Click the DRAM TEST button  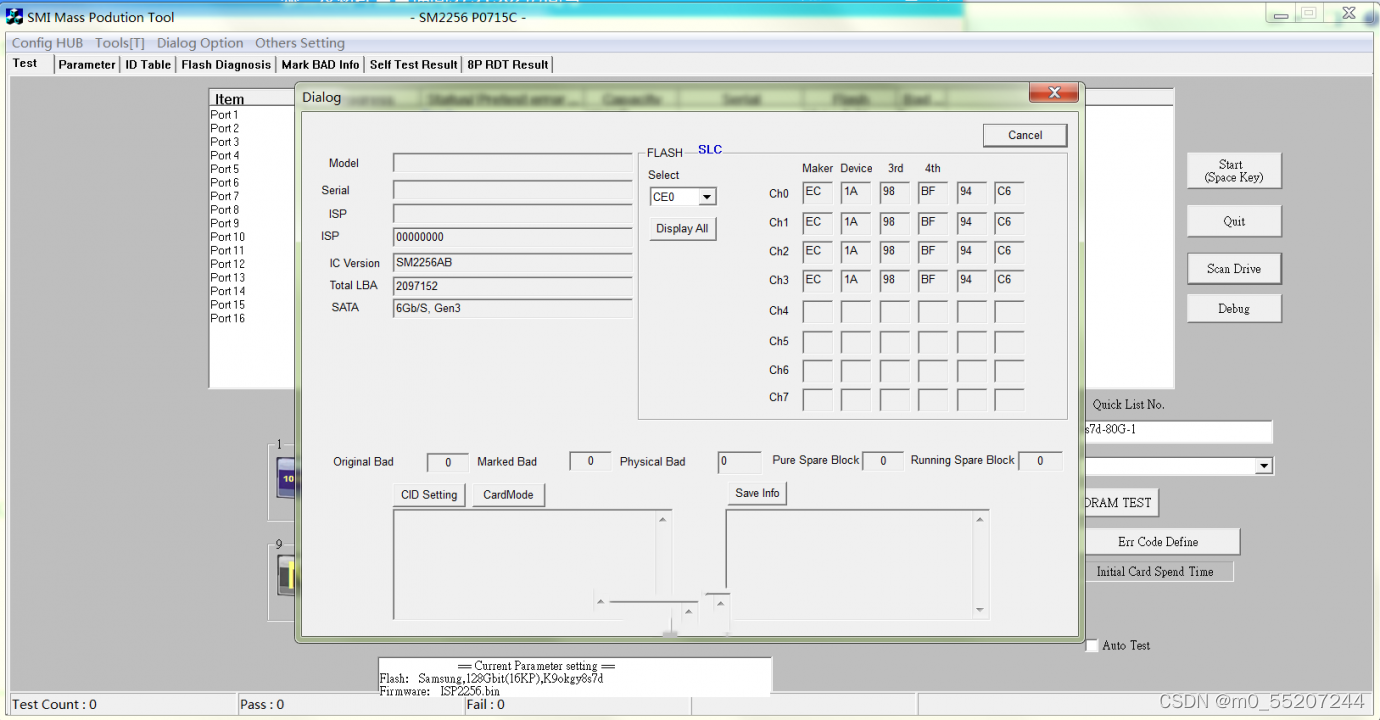tap(1120, 503)
